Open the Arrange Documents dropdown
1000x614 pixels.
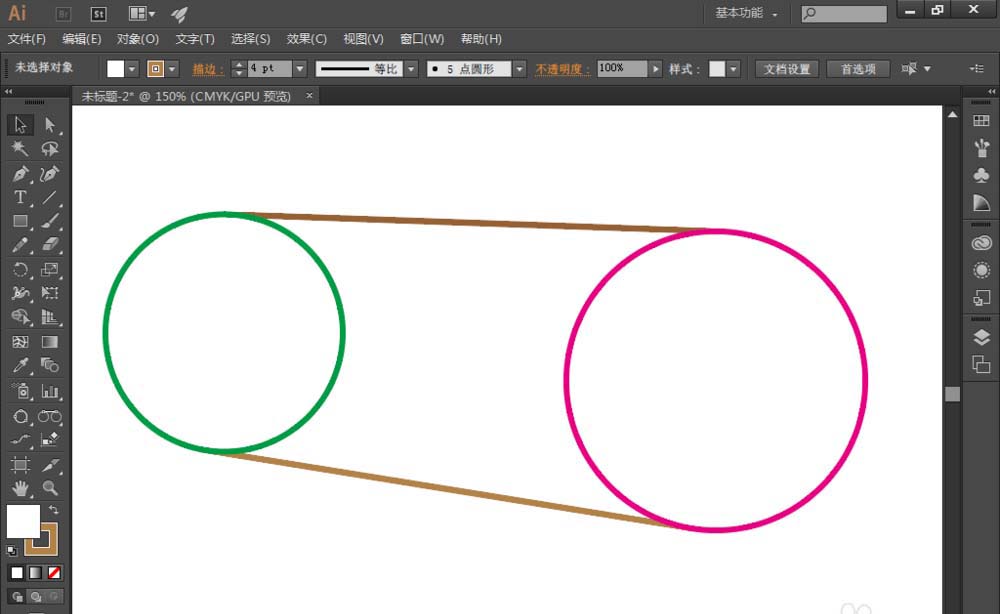[x=142, y=14]
